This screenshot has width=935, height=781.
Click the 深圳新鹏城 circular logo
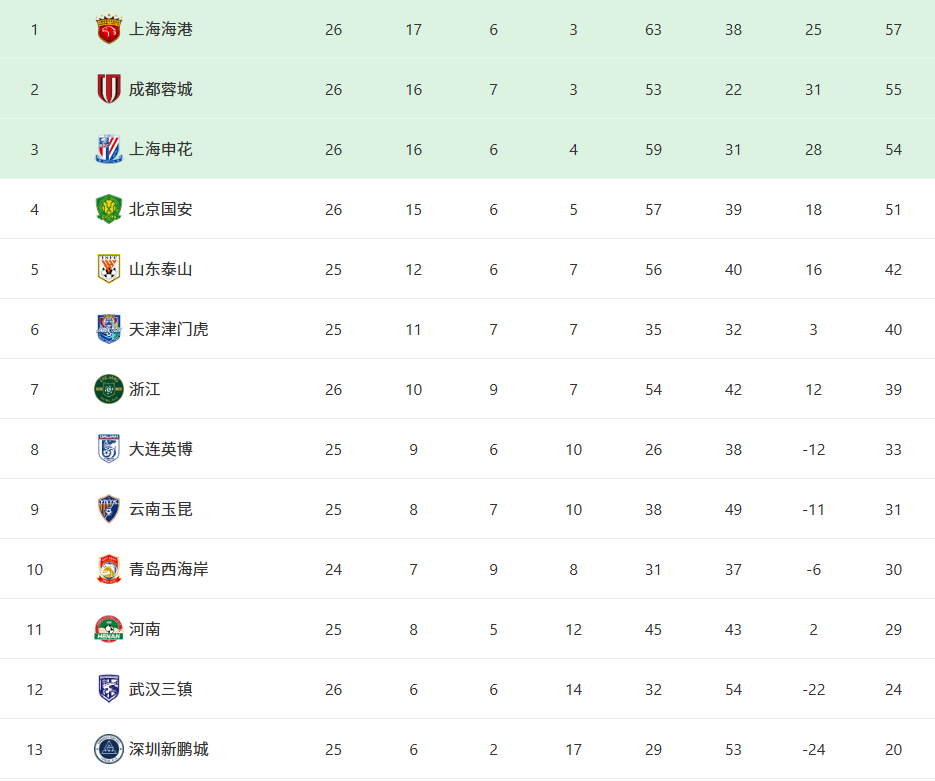[x=109, y=749]
